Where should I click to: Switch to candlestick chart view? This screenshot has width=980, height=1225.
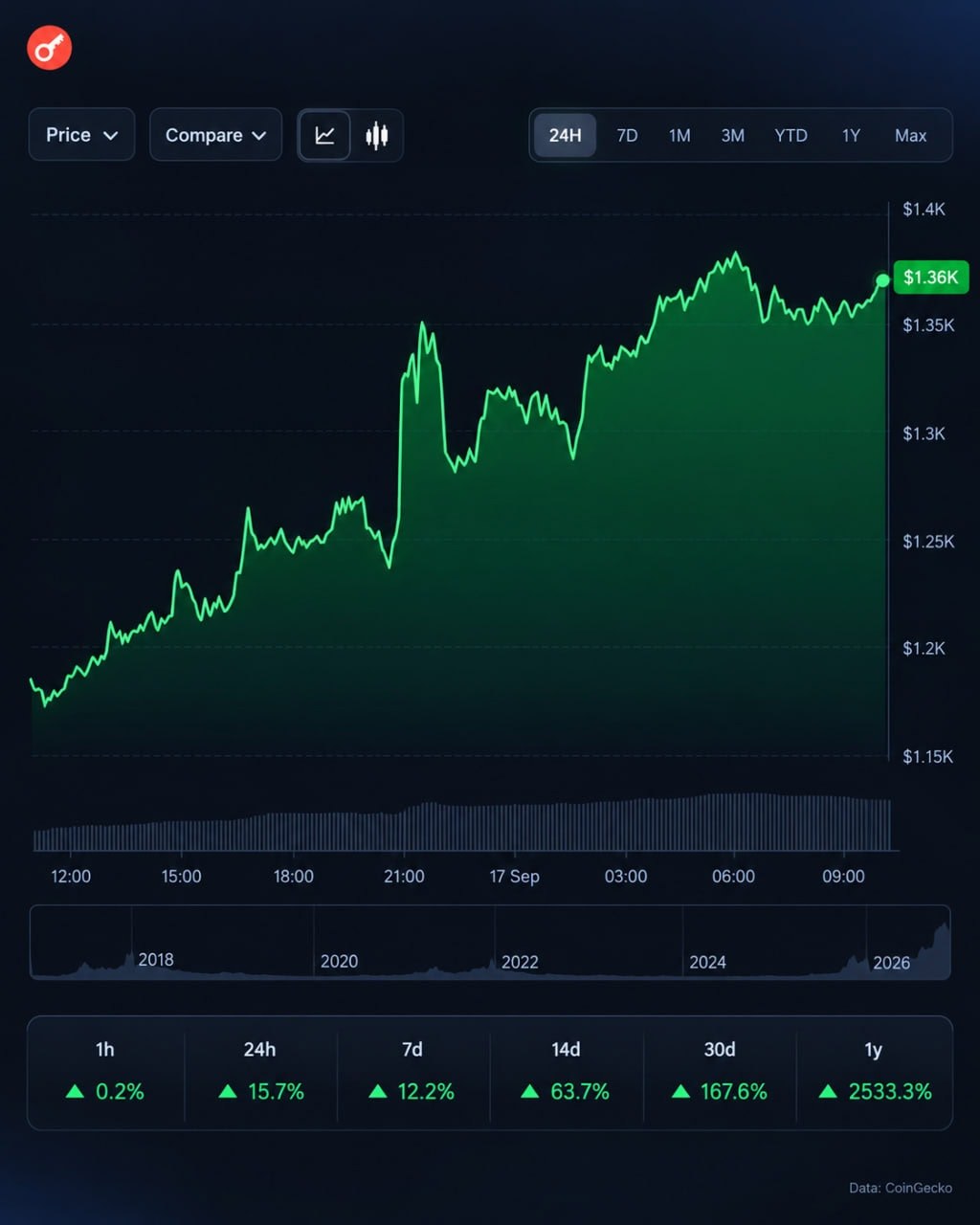(377, 135)
